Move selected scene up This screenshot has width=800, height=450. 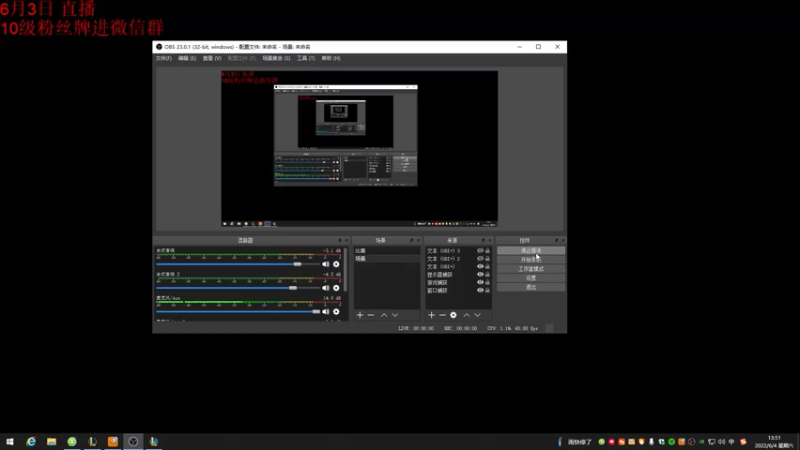point(384,315)
